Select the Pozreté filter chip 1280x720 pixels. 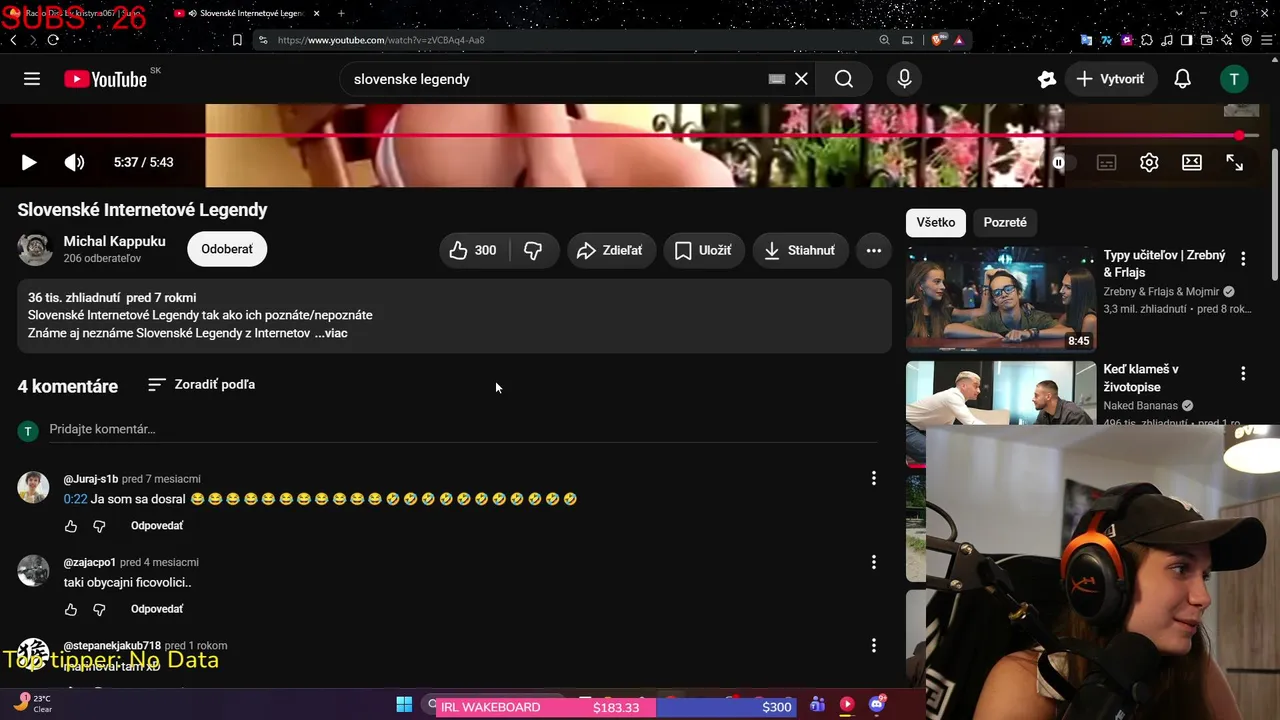point(1005,222)
